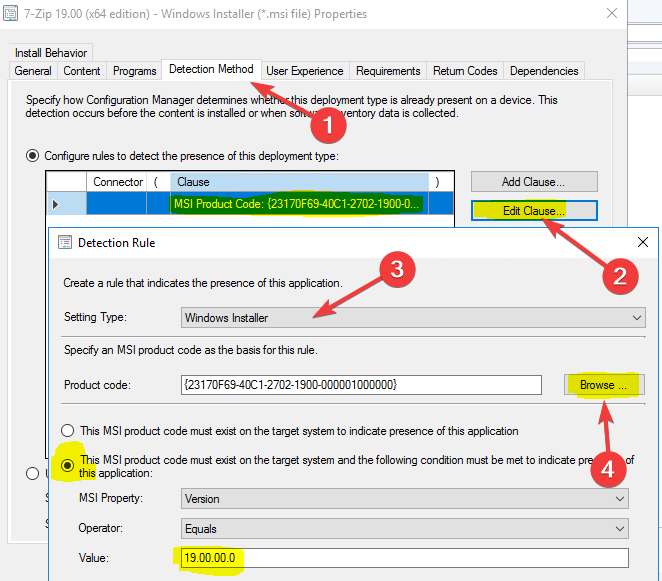Click the Detection Rule dialog icon
The width and height of the screenshot is (662, 581).
(65, 242)
